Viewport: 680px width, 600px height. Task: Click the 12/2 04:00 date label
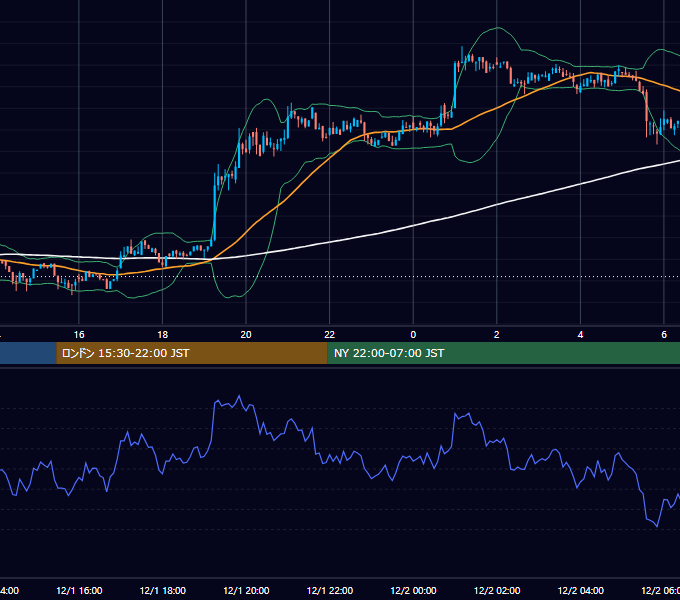[x=581, y=590]
